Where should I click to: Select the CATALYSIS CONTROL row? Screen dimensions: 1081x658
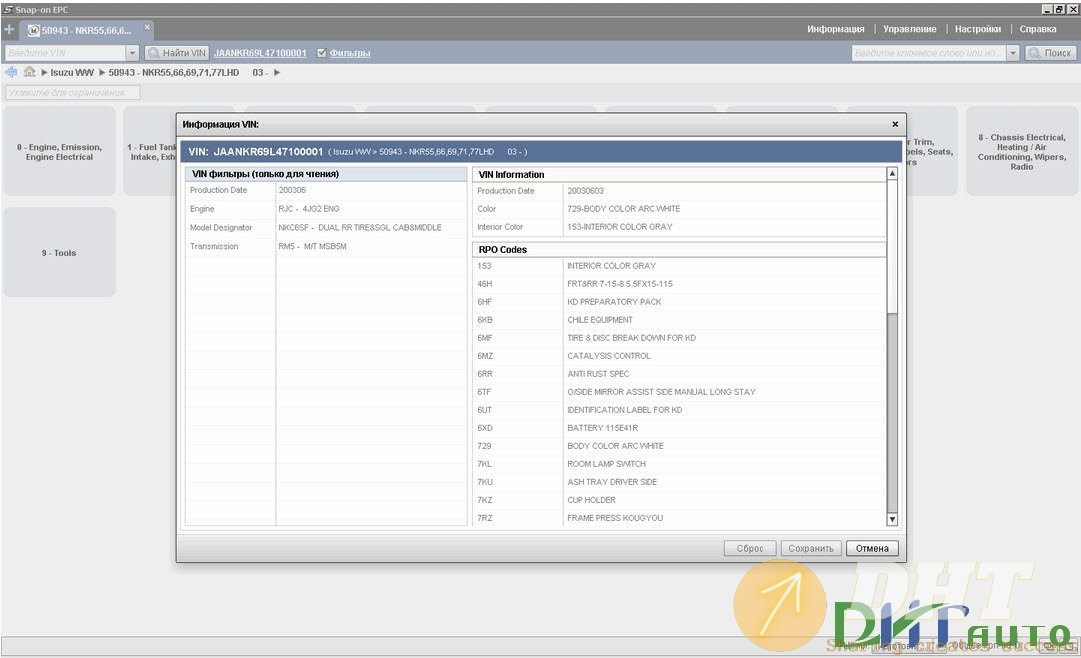[679, 356]
